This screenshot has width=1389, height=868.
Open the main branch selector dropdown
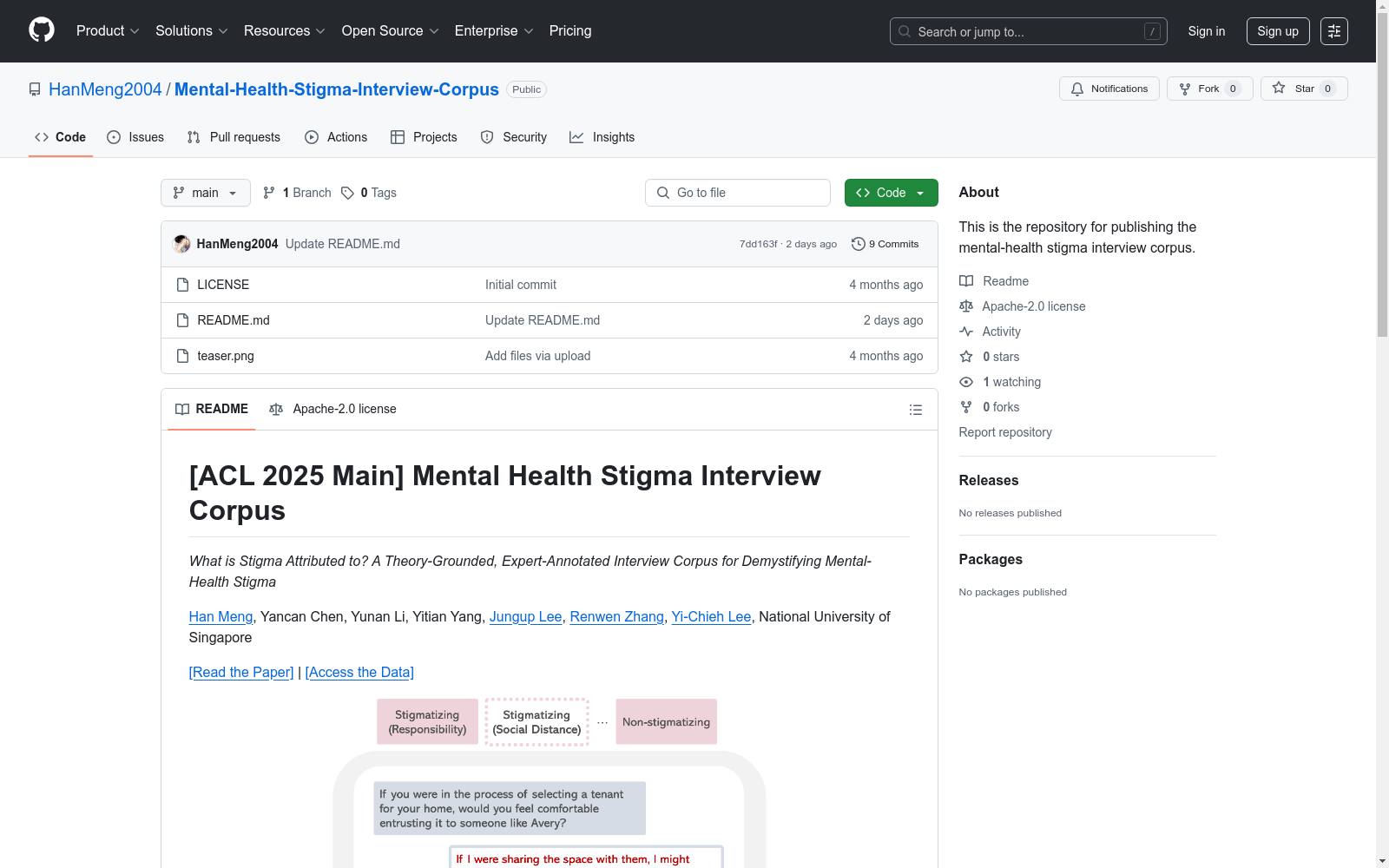[x=206, y=193]
